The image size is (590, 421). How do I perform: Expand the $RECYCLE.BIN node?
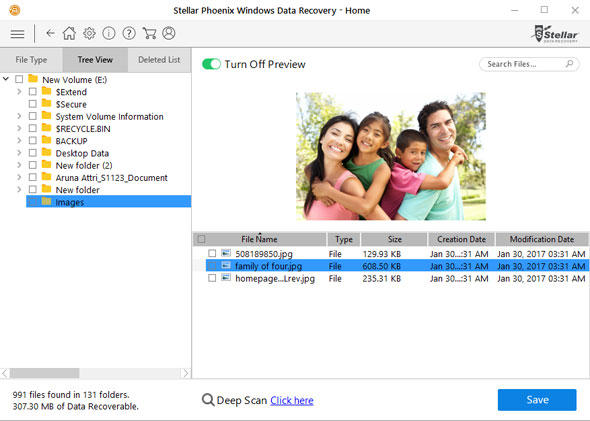point(19,128)
